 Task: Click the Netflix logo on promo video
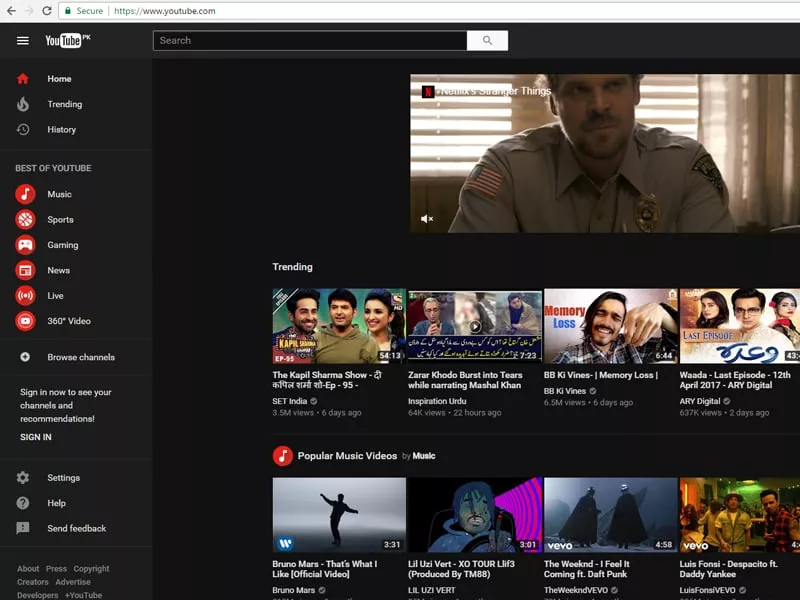428,92
